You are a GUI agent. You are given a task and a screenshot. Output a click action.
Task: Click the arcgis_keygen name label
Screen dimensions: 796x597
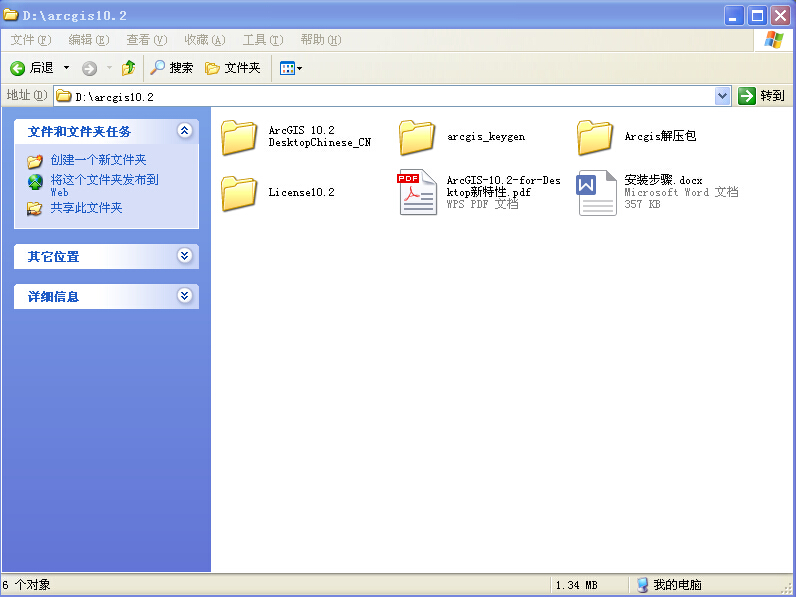pos(486,137)
